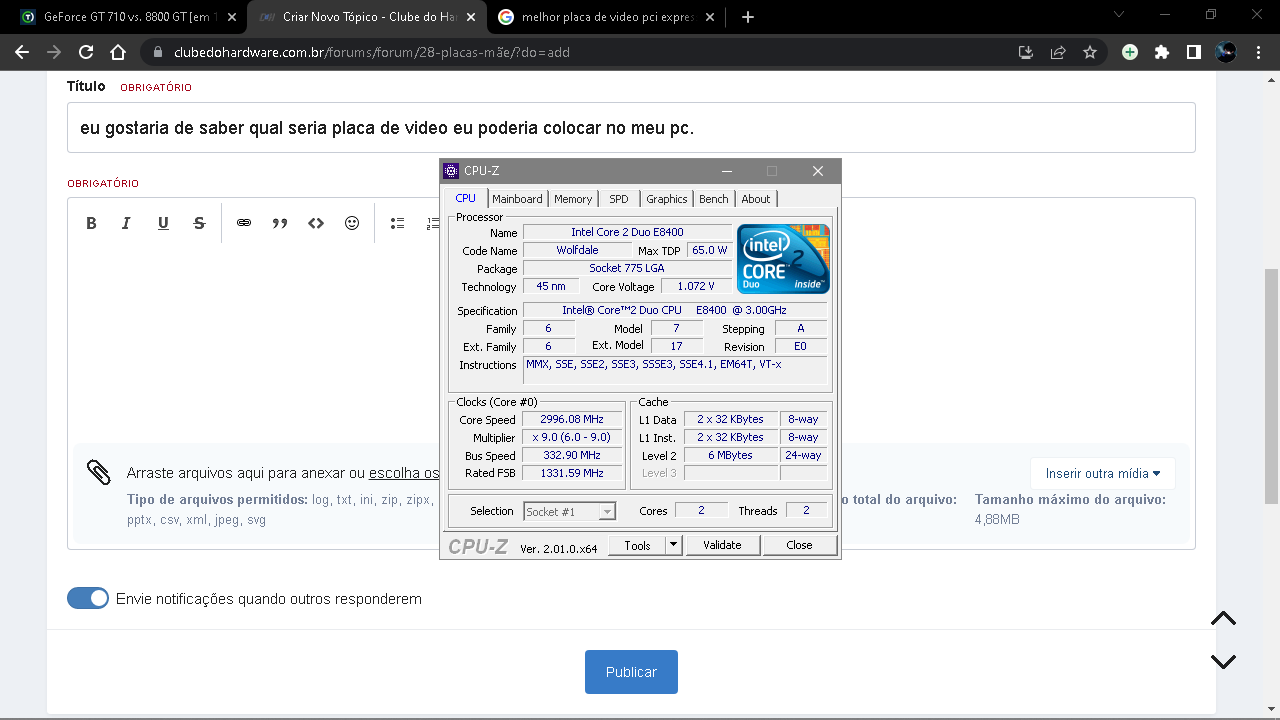Viewport: 1280px width, 720px height.
Task: Click the 45 nm technology value
Action: point(551,286)
